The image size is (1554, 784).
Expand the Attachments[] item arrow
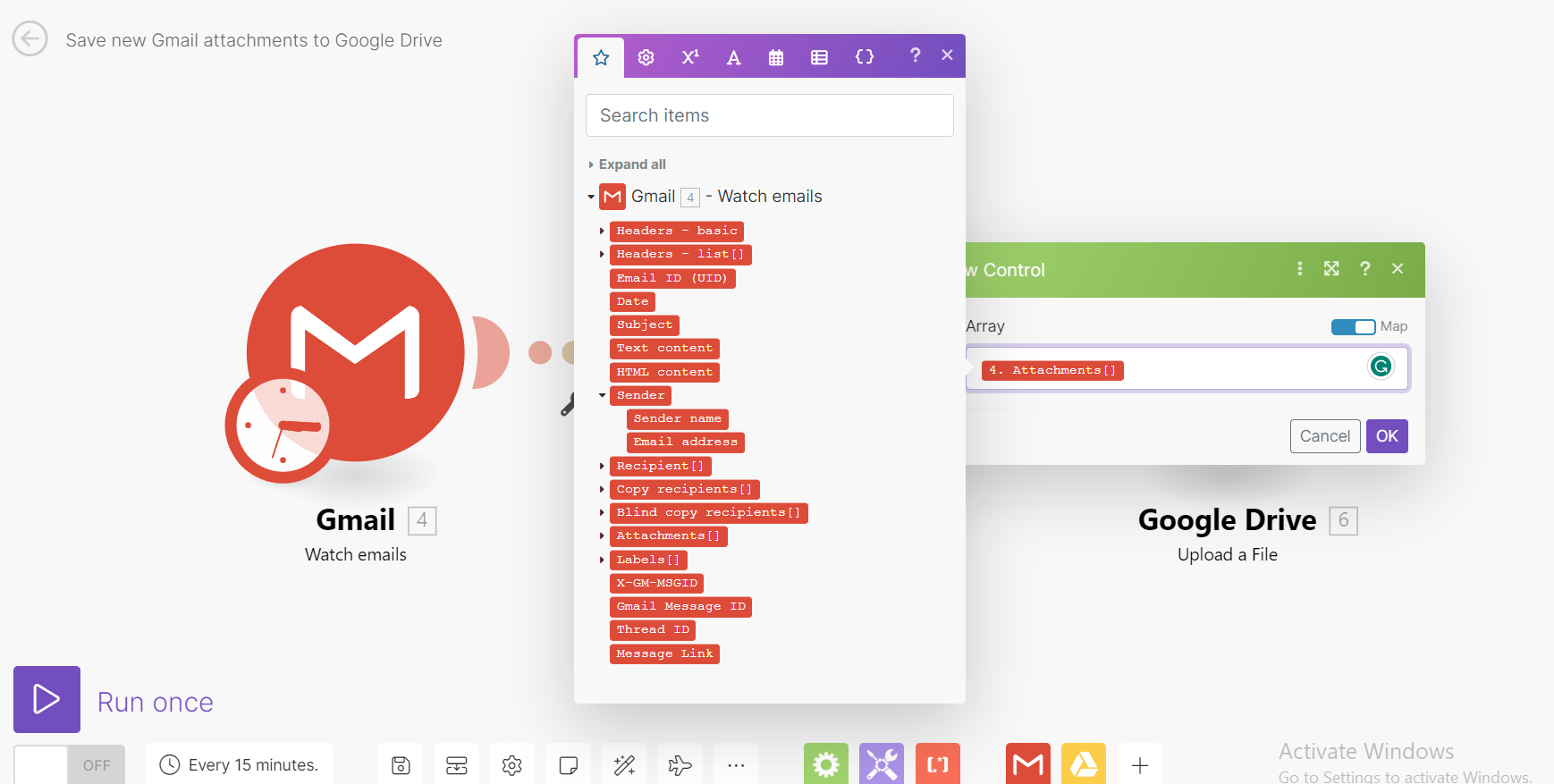602,536
